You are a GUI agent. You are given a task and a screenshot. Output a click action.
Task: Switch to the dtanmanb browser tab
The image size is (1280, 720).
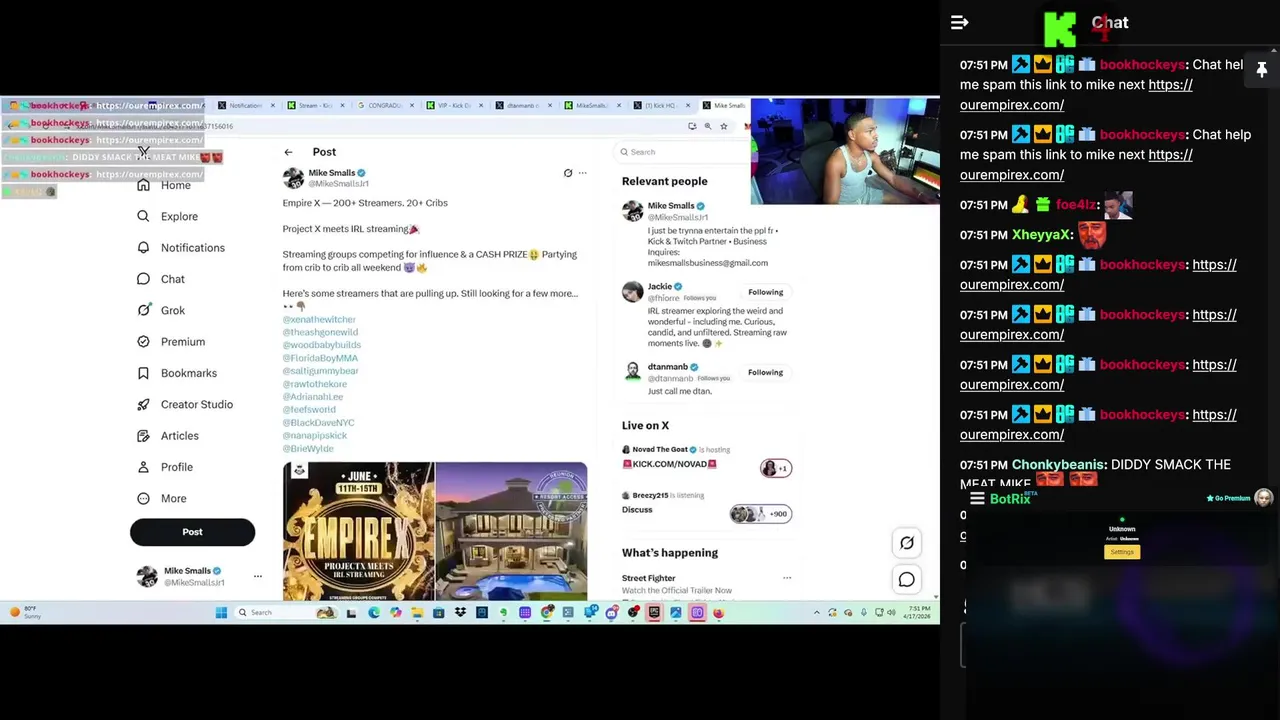[521, 105]
